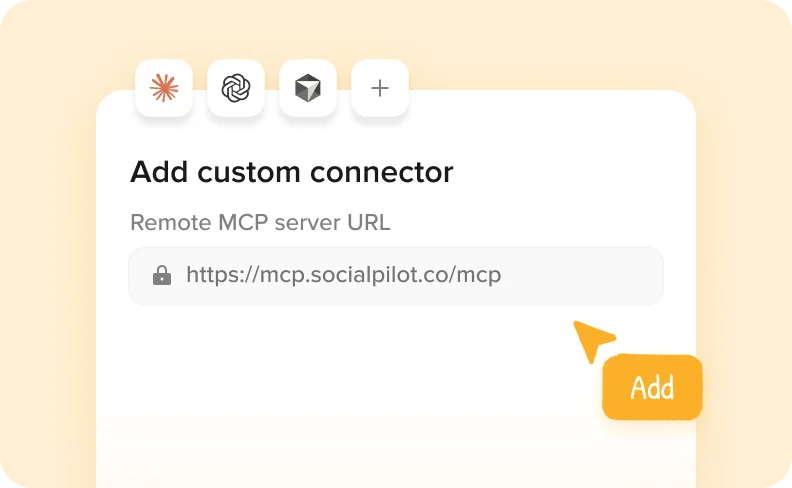This screenshot has height=488, width=792.
Task: Click the 'Remote MCP server URL' label
Action: [260, 222]
